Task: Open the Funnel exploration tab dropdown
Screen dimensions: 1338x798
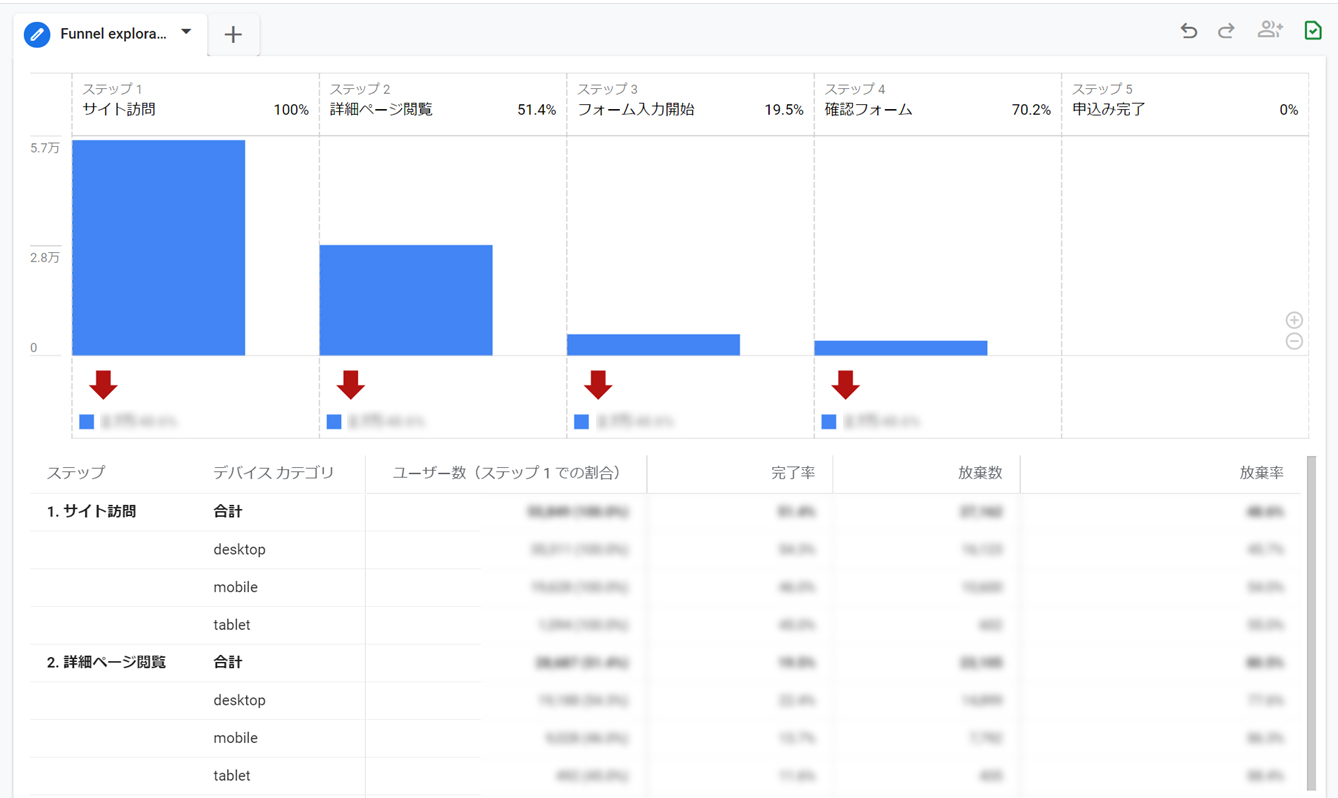Action: 186,33
